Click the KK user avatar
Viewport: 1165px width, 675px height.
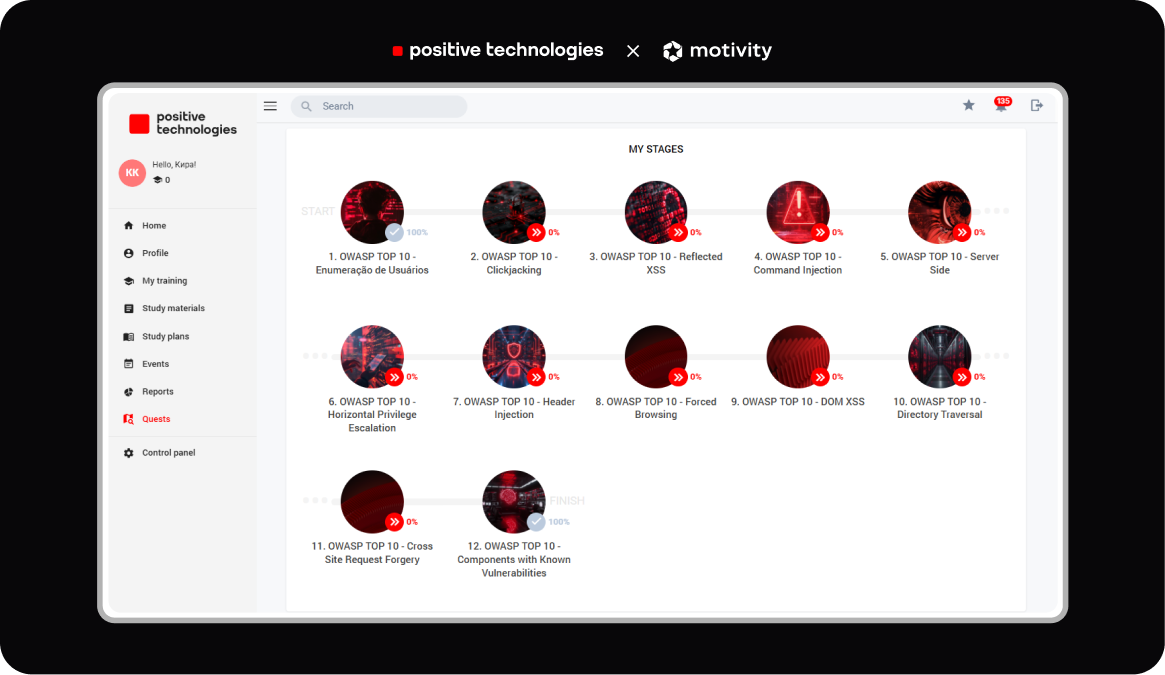(x=132, y=172)
